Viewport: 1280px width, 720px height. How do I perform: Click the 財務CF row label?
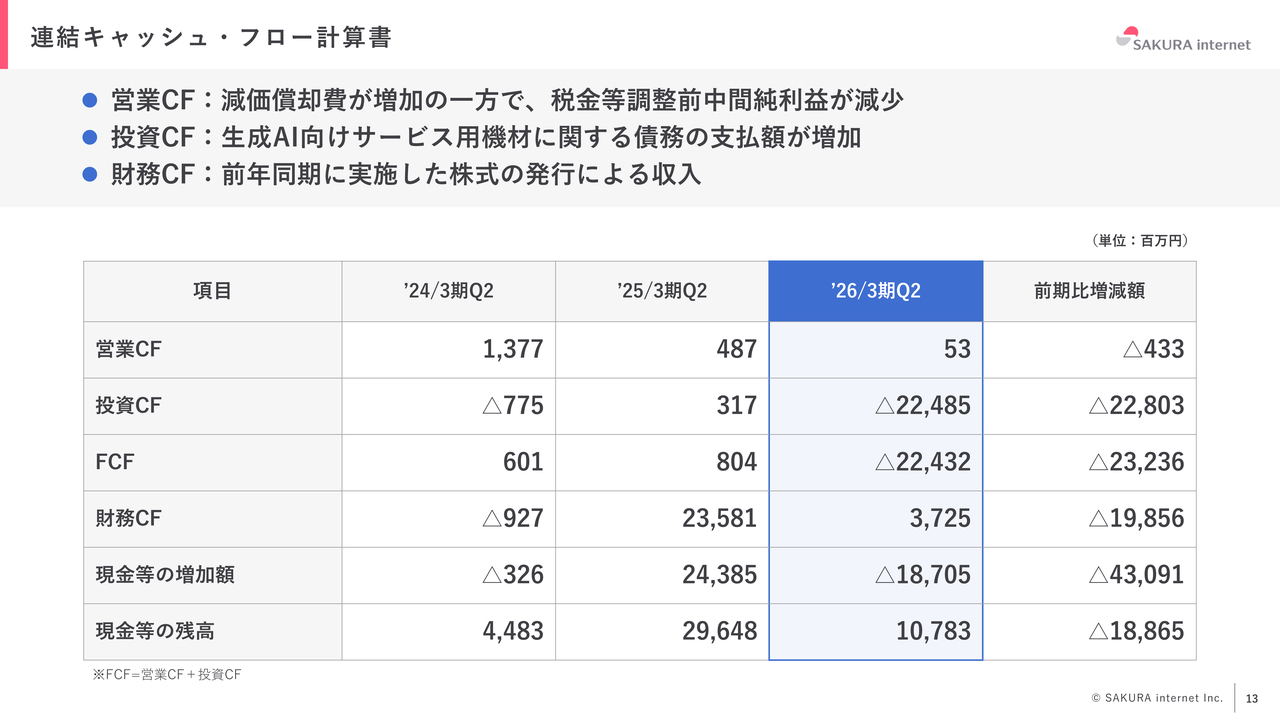(x=129, y=519)
